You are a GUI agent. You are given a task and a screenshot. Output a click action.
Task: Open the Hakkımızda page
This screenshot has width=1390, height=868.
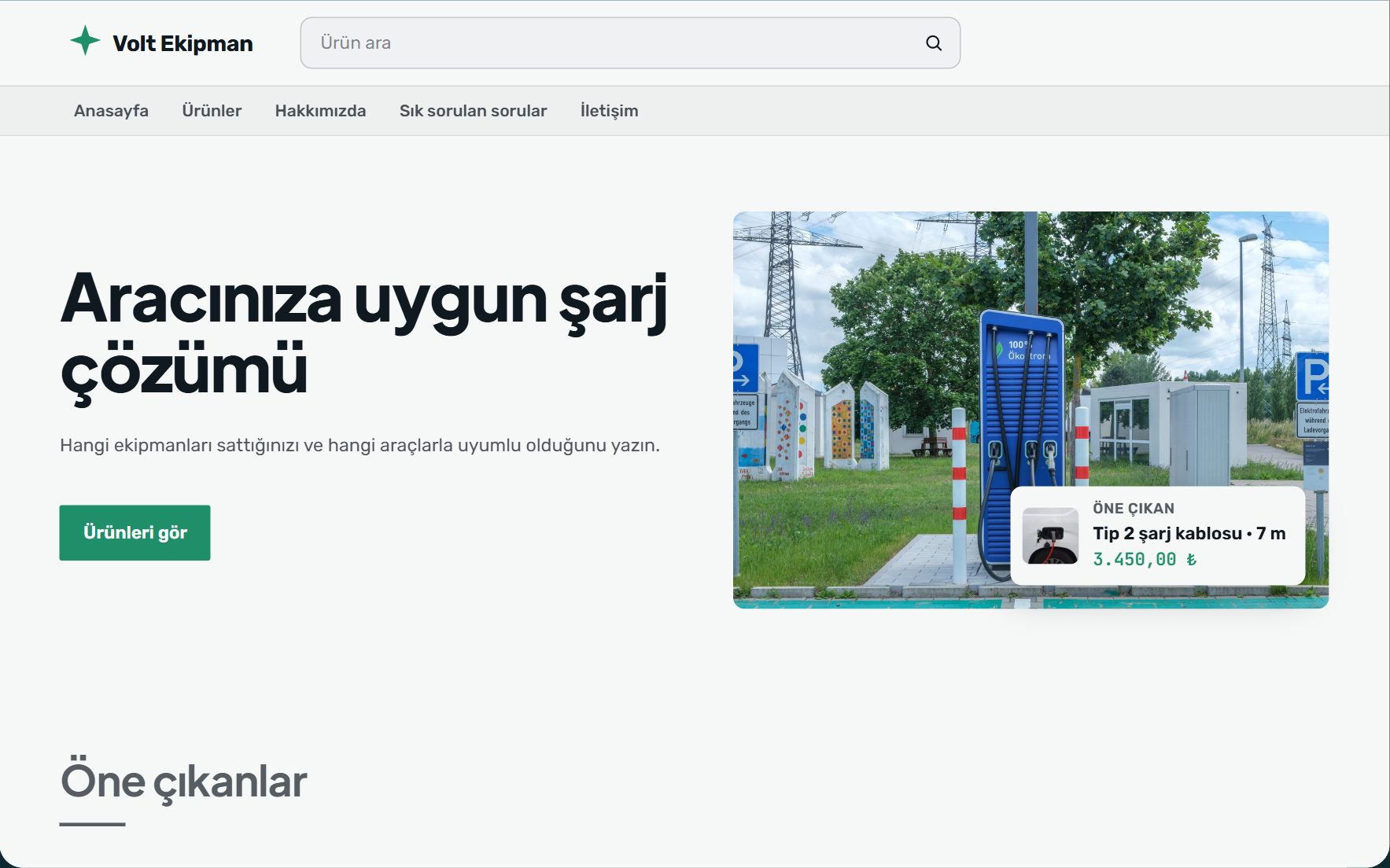[x=320, y=111]
